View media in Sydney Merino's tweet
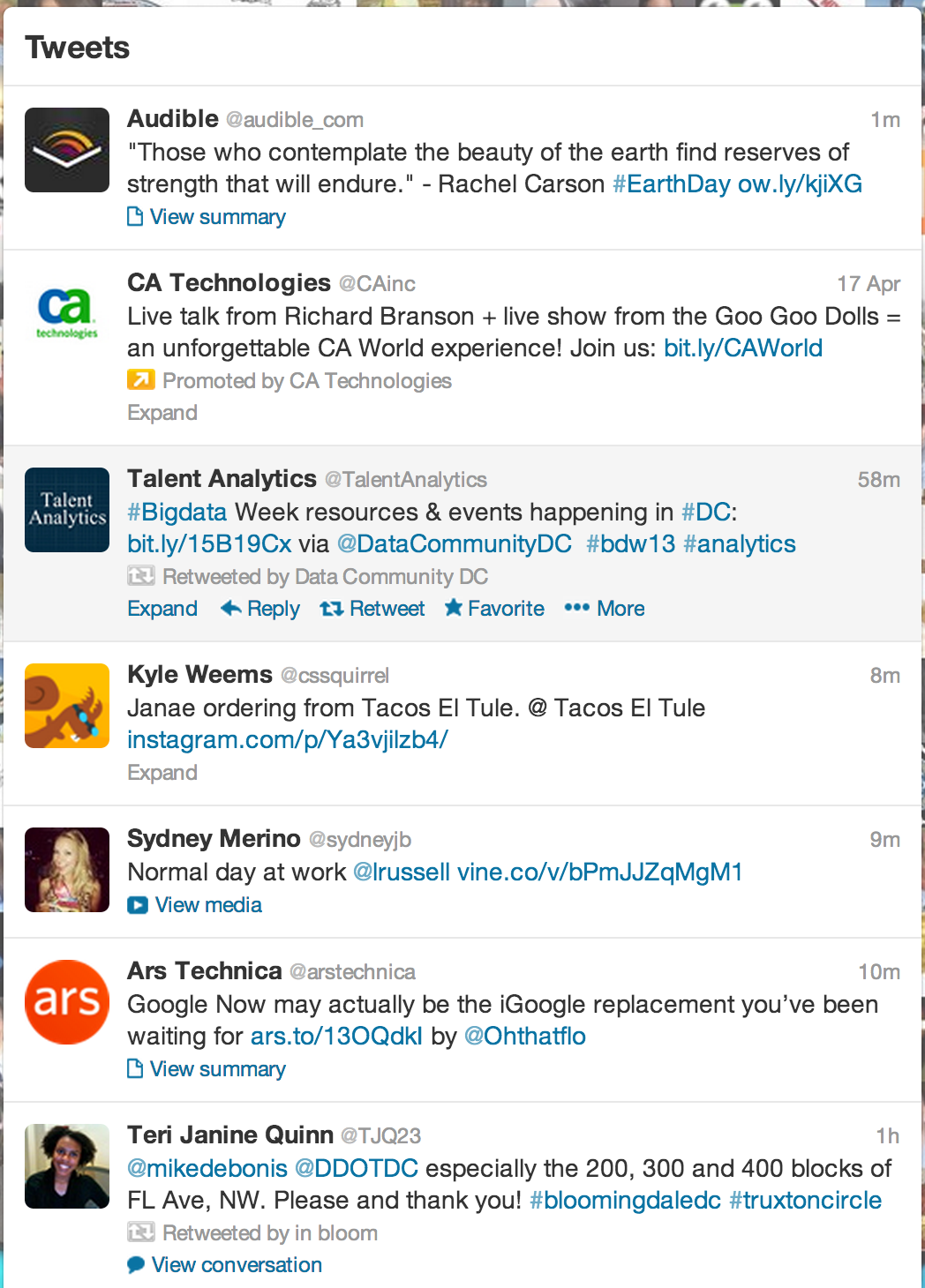The image size is (925, 1288). pyautogui.click(x=196, y=905)
